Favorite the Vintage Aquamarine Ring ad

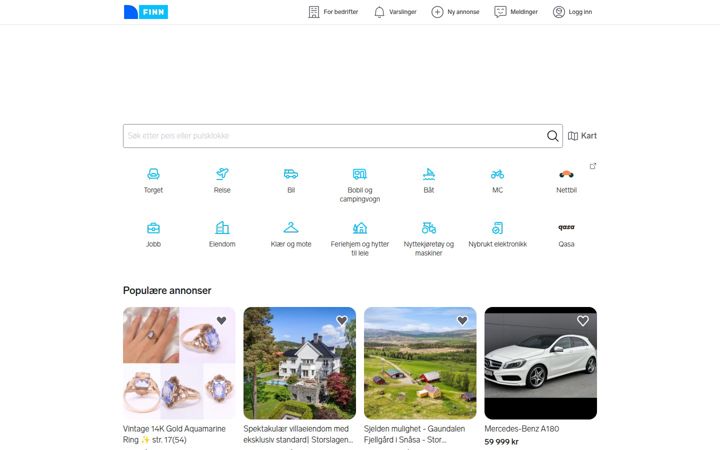(x=221, y=321)
